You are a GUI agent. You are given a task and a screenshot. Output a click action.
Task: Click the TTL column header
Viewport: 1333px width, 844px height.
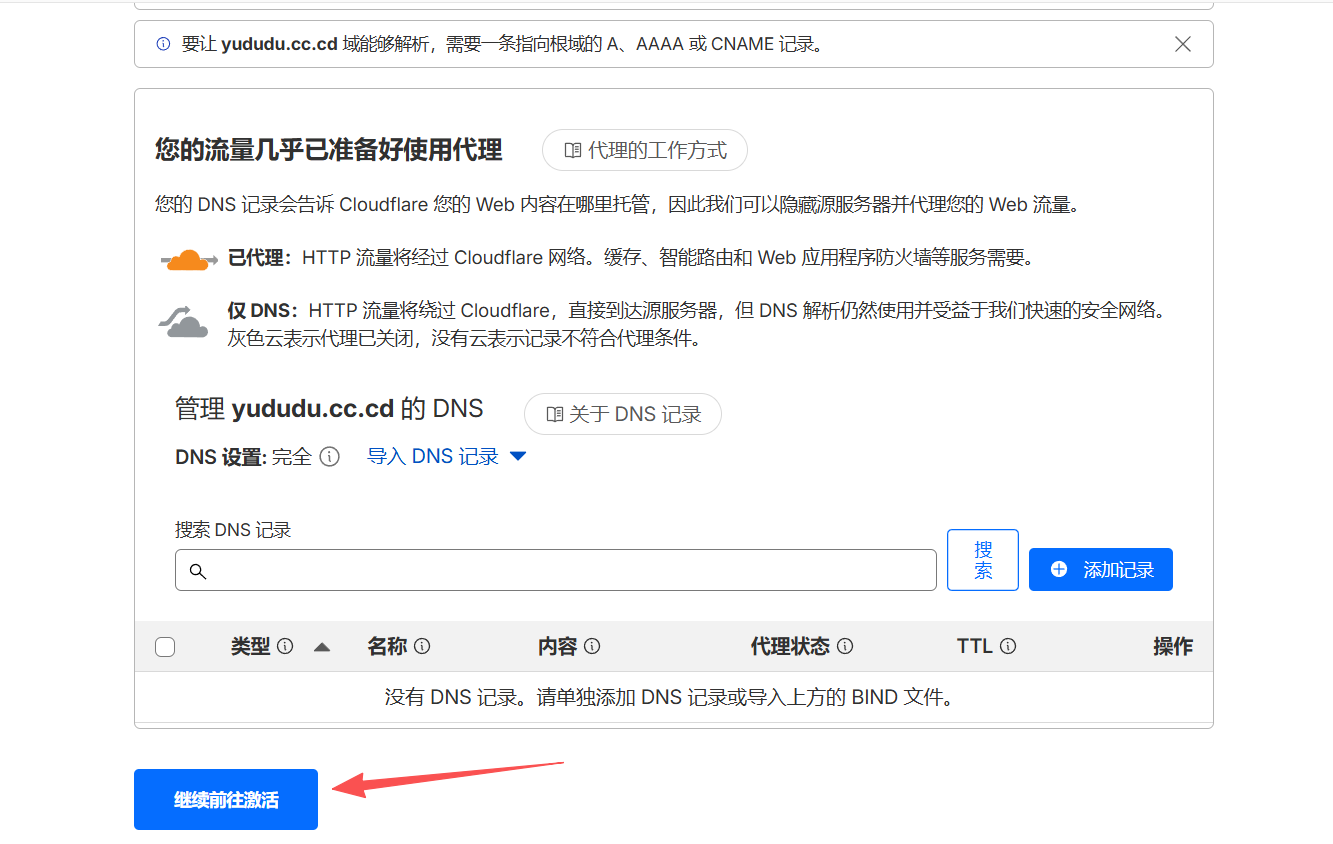click(x=974, y=646)
